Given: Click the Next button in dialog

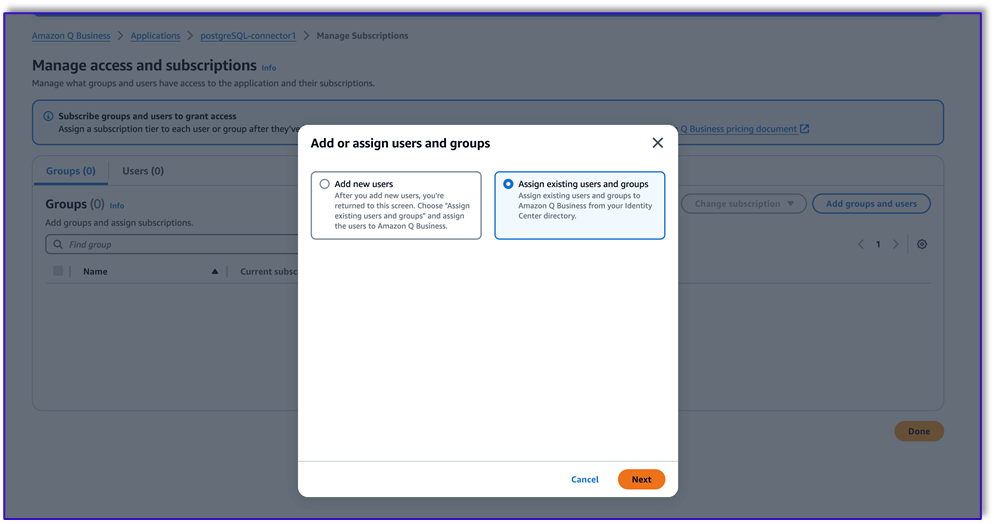Looking at the screenshot, I should pyautogui.click(x=641, y=480).
